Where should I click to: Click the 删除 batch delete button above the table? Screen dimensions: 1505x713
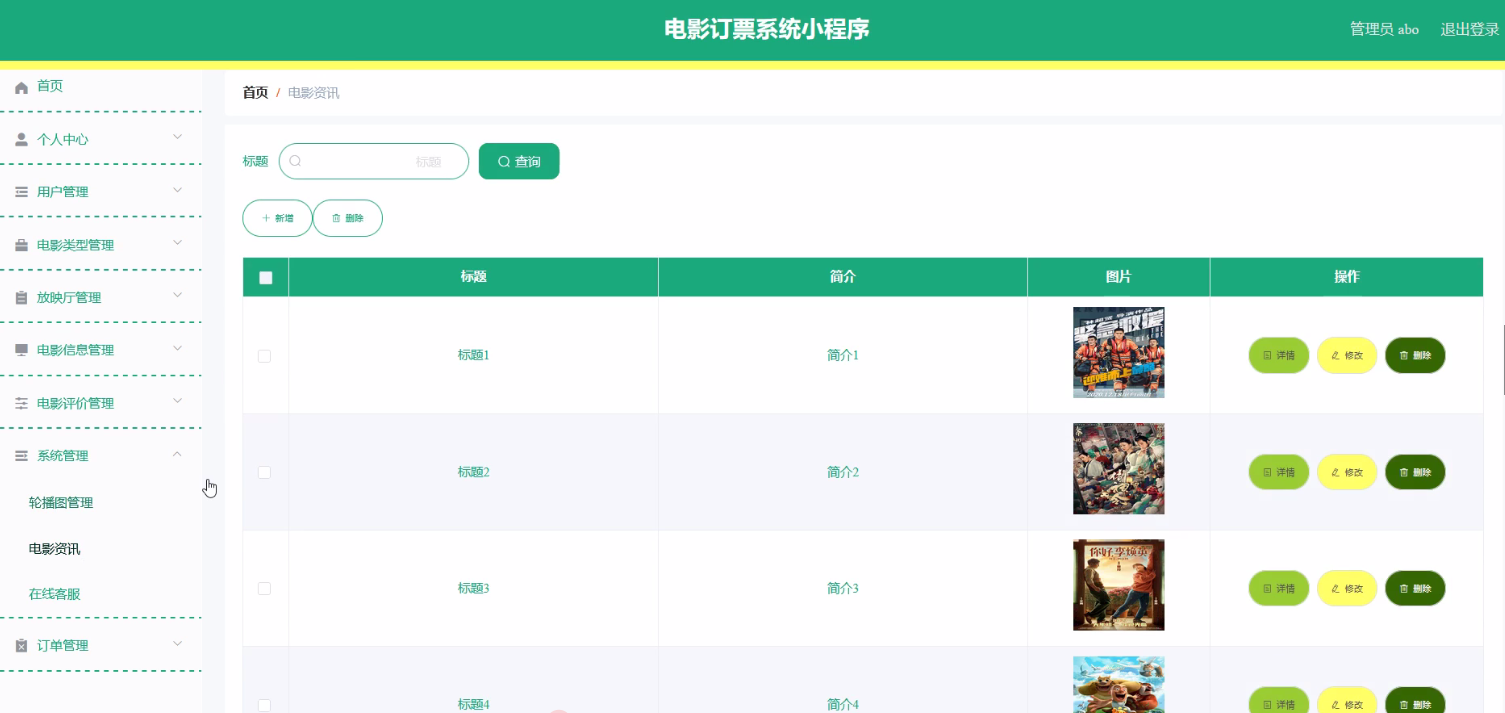[x=348, y=218]
